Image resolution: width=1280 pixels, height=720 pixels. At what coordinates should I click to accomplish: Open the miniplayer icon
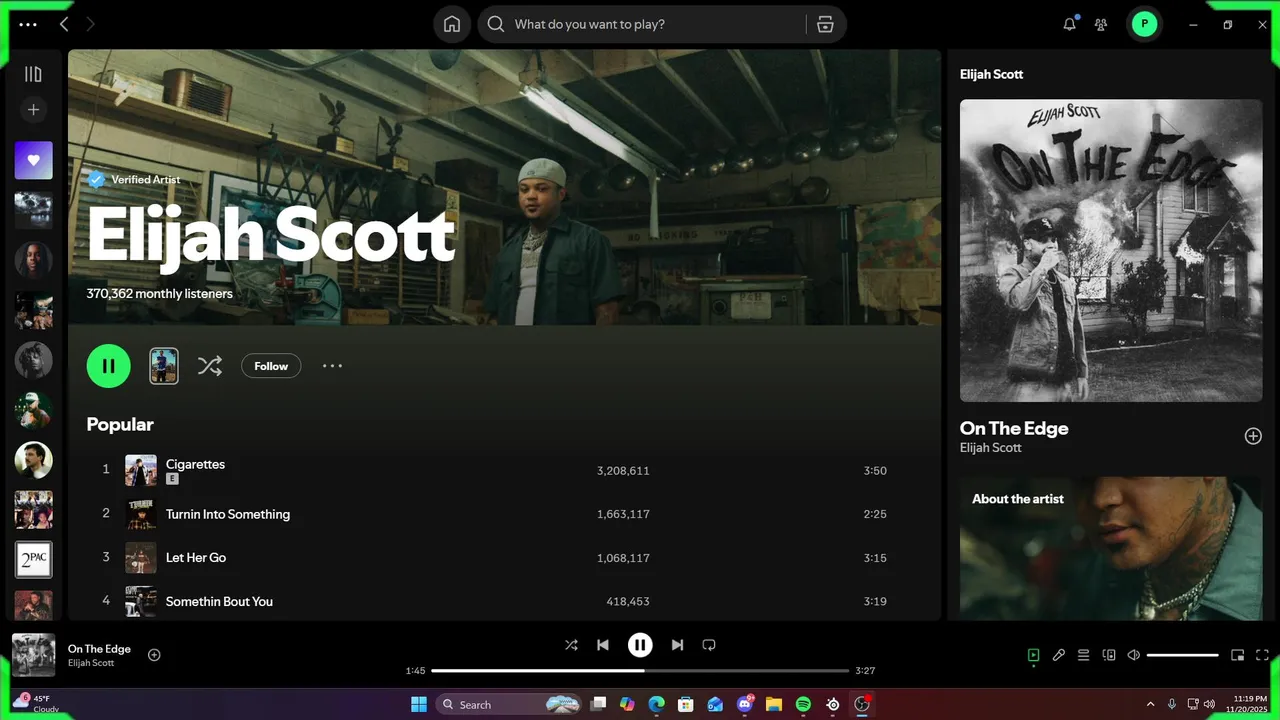click(x=1237, y=655)
